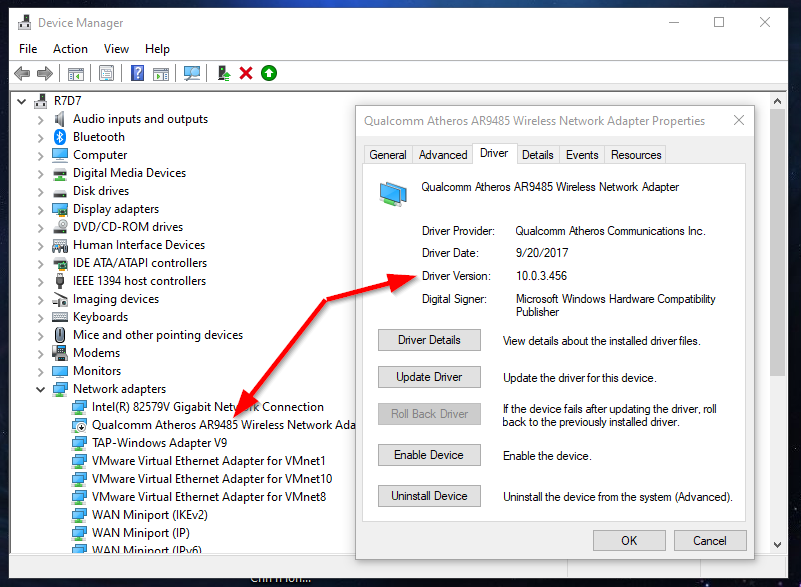Expand the Monitors category

tap(40, 371)
